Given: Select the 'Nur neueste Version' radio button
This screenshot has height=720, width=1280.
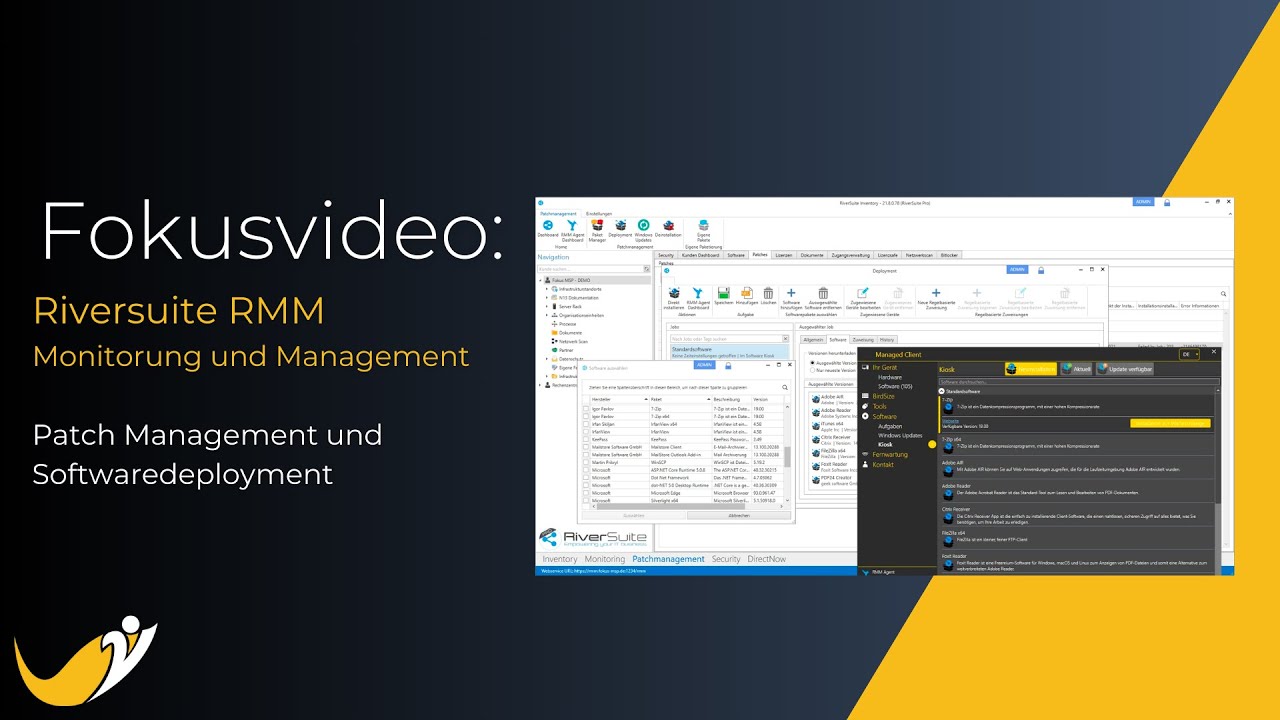Looking at the screenshot, I should point(812,371).
